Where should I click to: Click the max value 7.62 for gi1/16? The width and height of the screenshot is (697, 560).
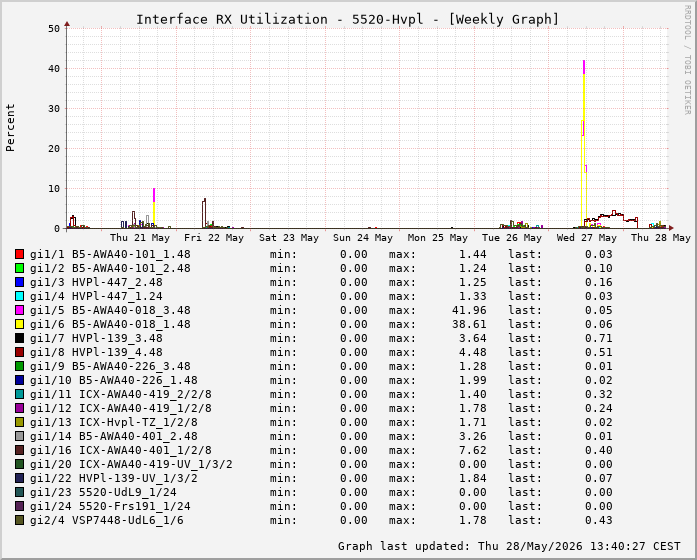[x=473, y=450]
